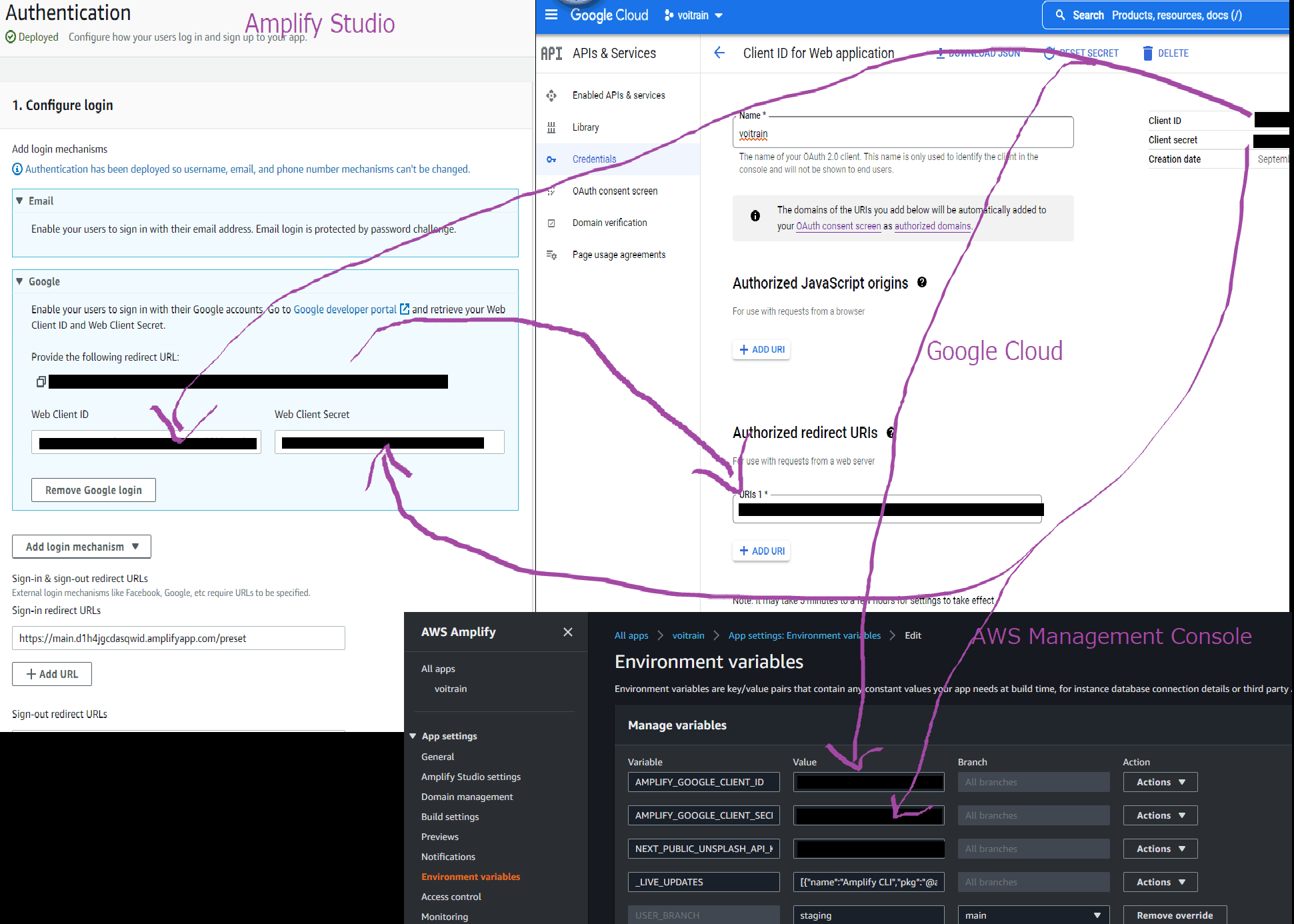
Task: Open the Google Cloud hamburger navigation menu
Action: pyautogui.click(x=551, y=15)
